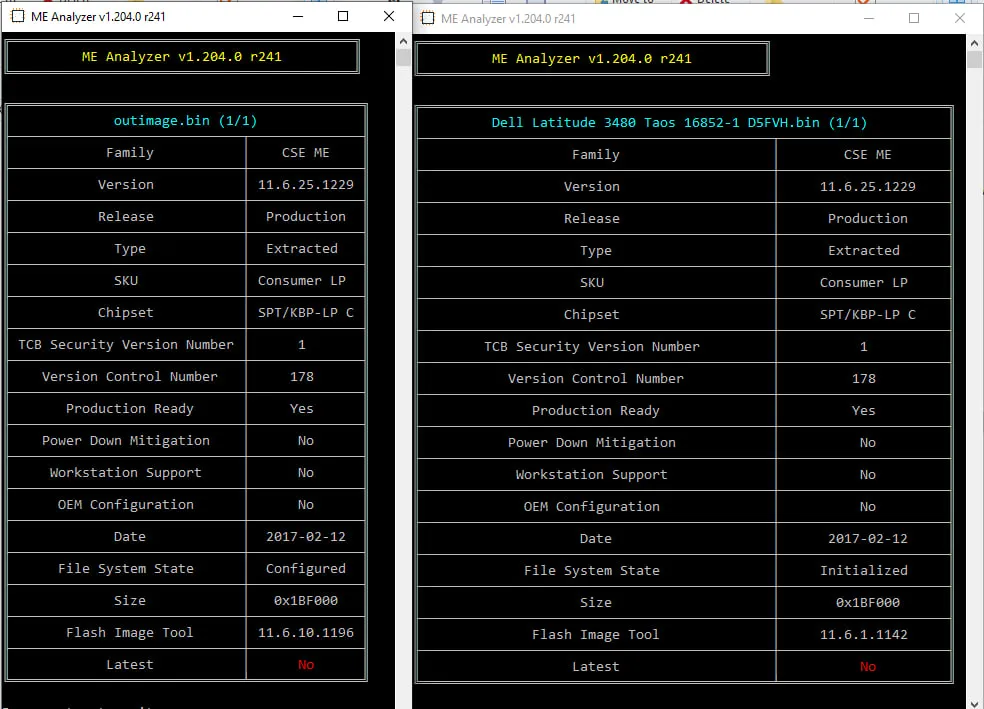Viewport: 984px width, 709px height.
Task: Minimize the left ME Analyzer window
Action: 298,16
